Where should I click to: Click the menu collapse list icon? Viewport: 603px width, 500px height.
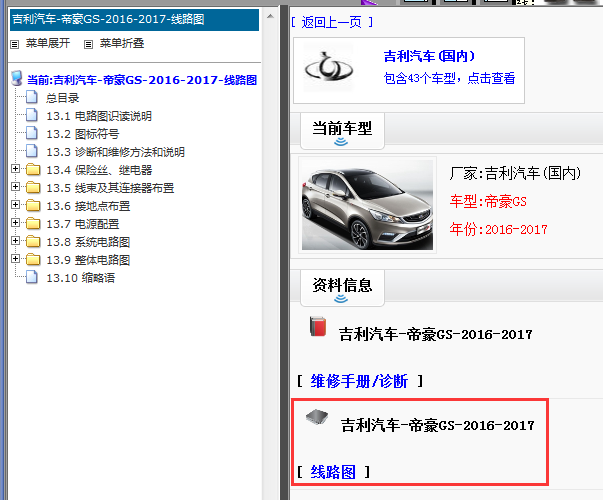pyautogui.click(x=88, y=44)
